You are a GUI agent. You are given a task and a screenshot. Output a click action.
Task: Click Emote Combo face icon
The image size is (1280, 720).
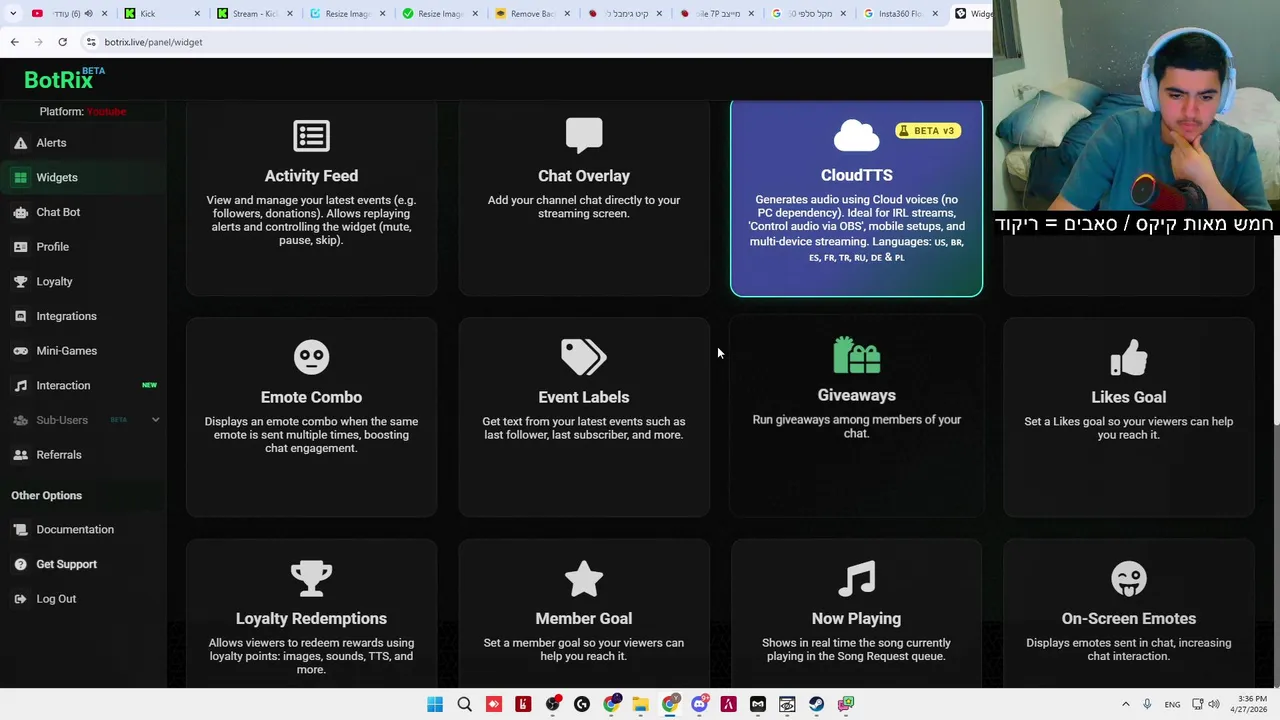click(x=311, y=357)
